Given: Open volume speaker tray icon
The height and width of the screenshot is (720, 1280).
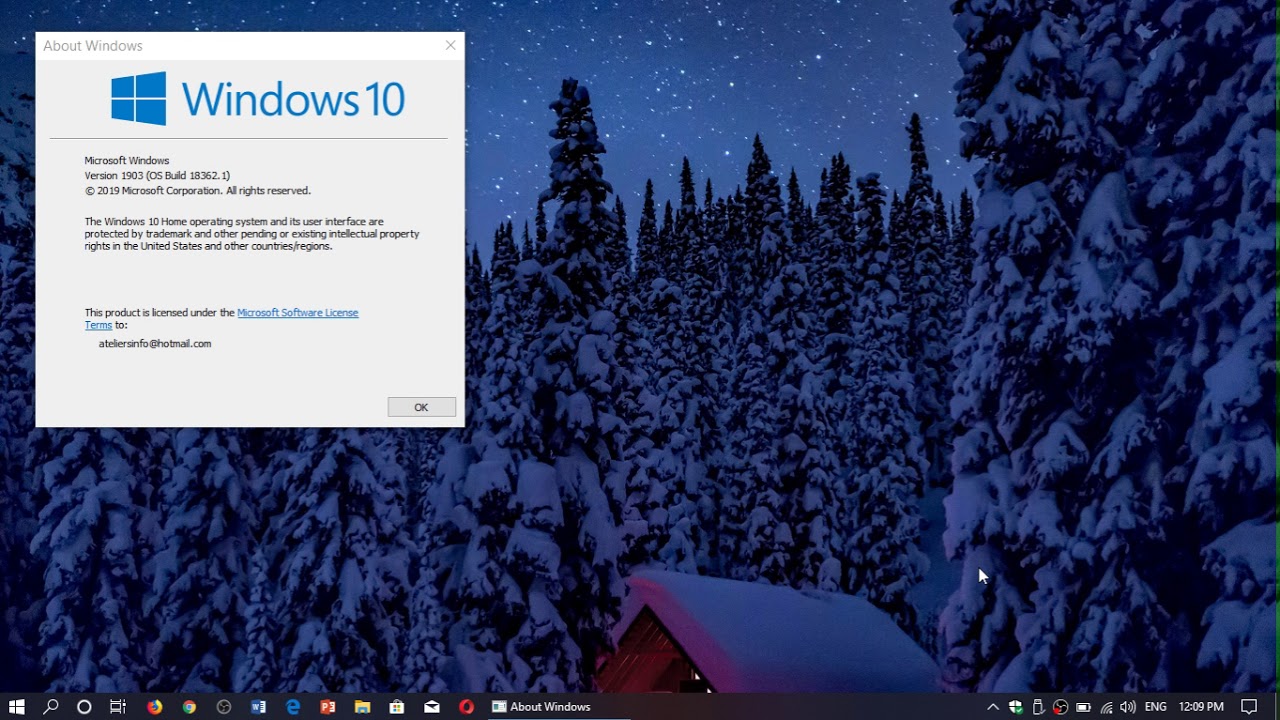Looking at the screenshot, I should pos(1128,707).
